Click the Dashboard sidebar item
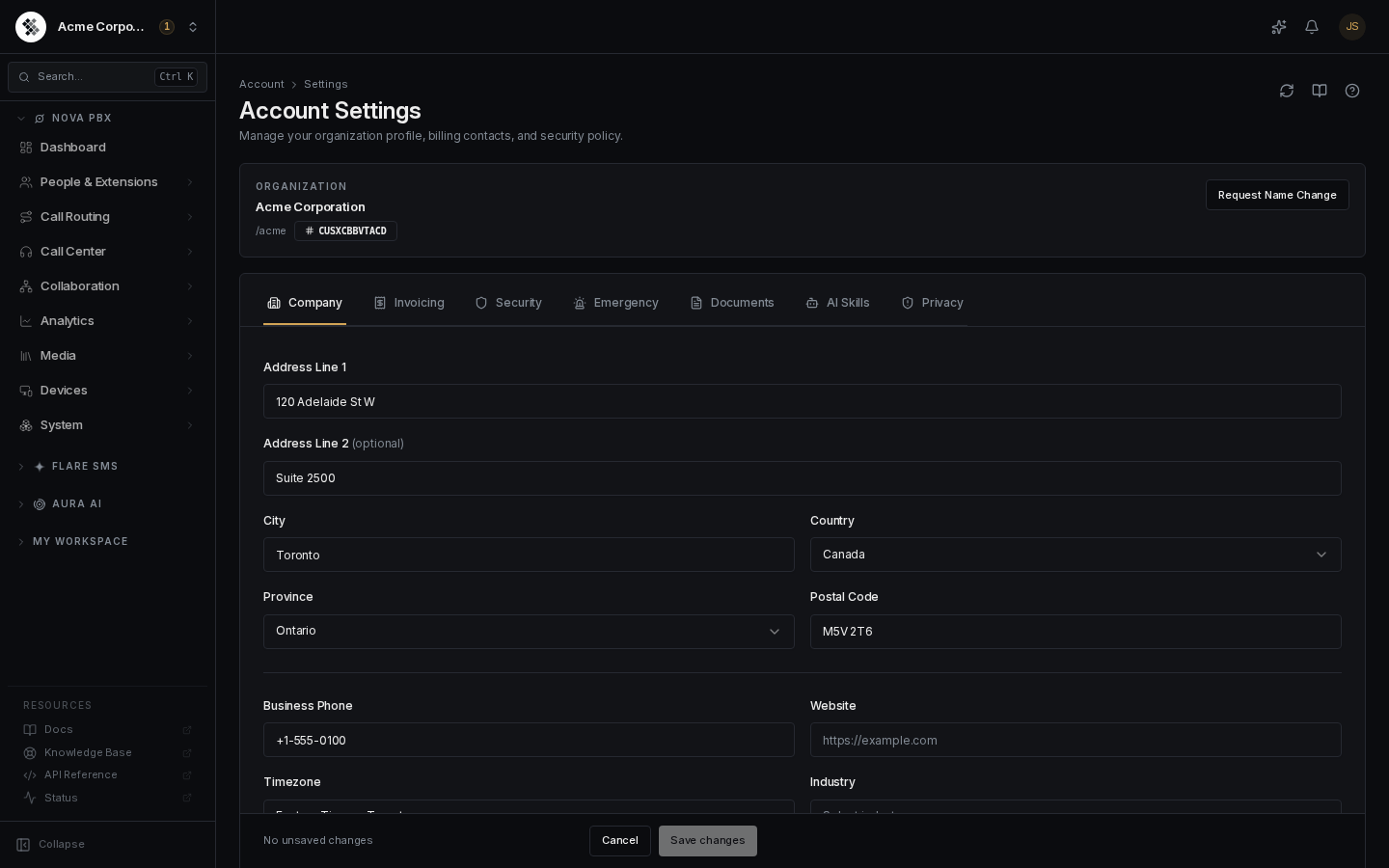This screenshot has width=1389, height=868. 107,148
